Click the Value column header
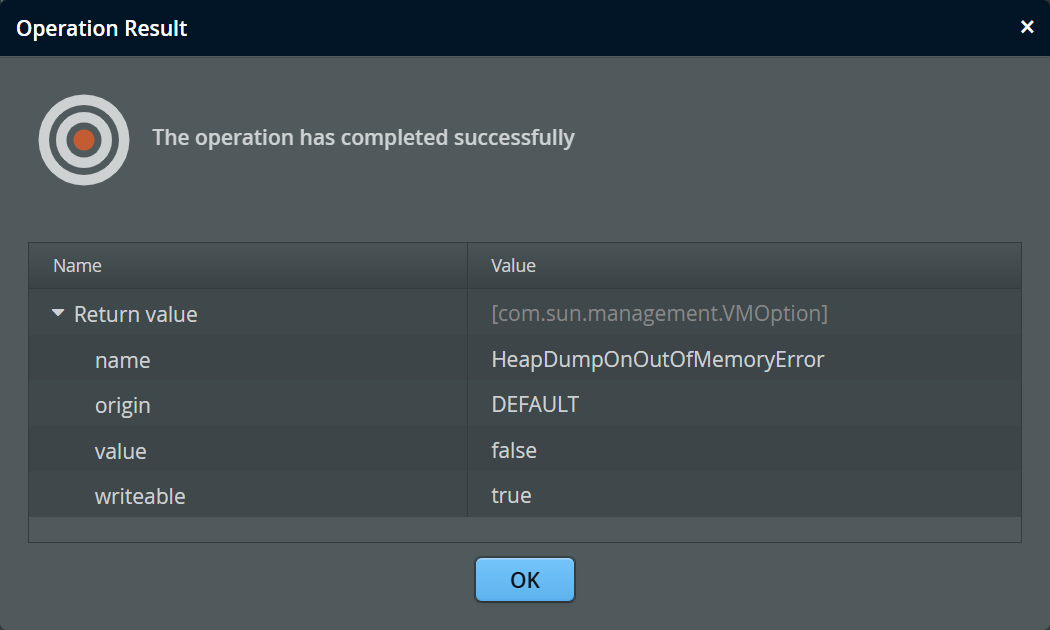The width and height of the screenshot is (1050, 630). point(514,266)
